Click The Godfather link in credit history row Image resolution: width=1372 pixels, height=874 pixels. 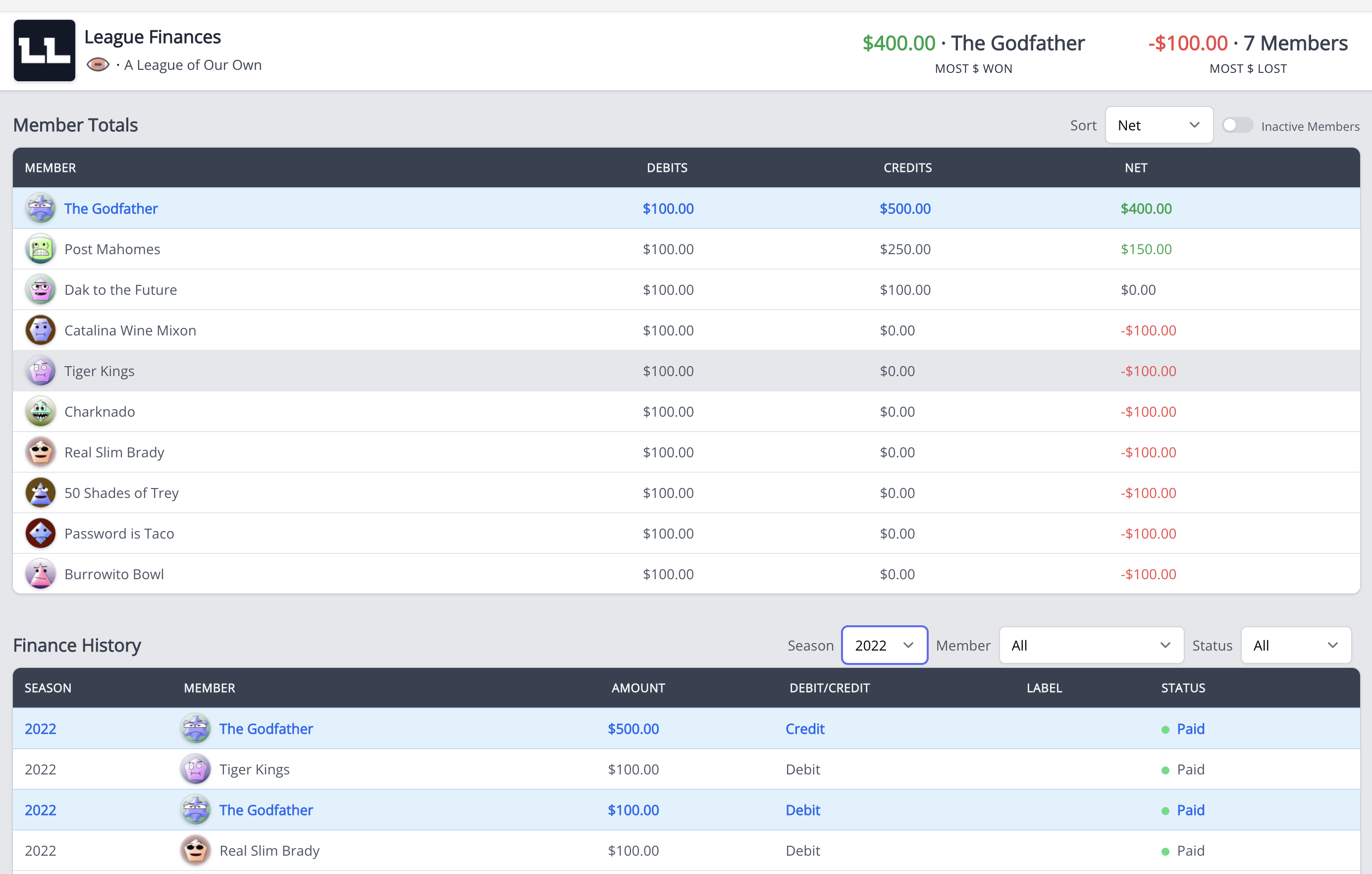point(266,729)
